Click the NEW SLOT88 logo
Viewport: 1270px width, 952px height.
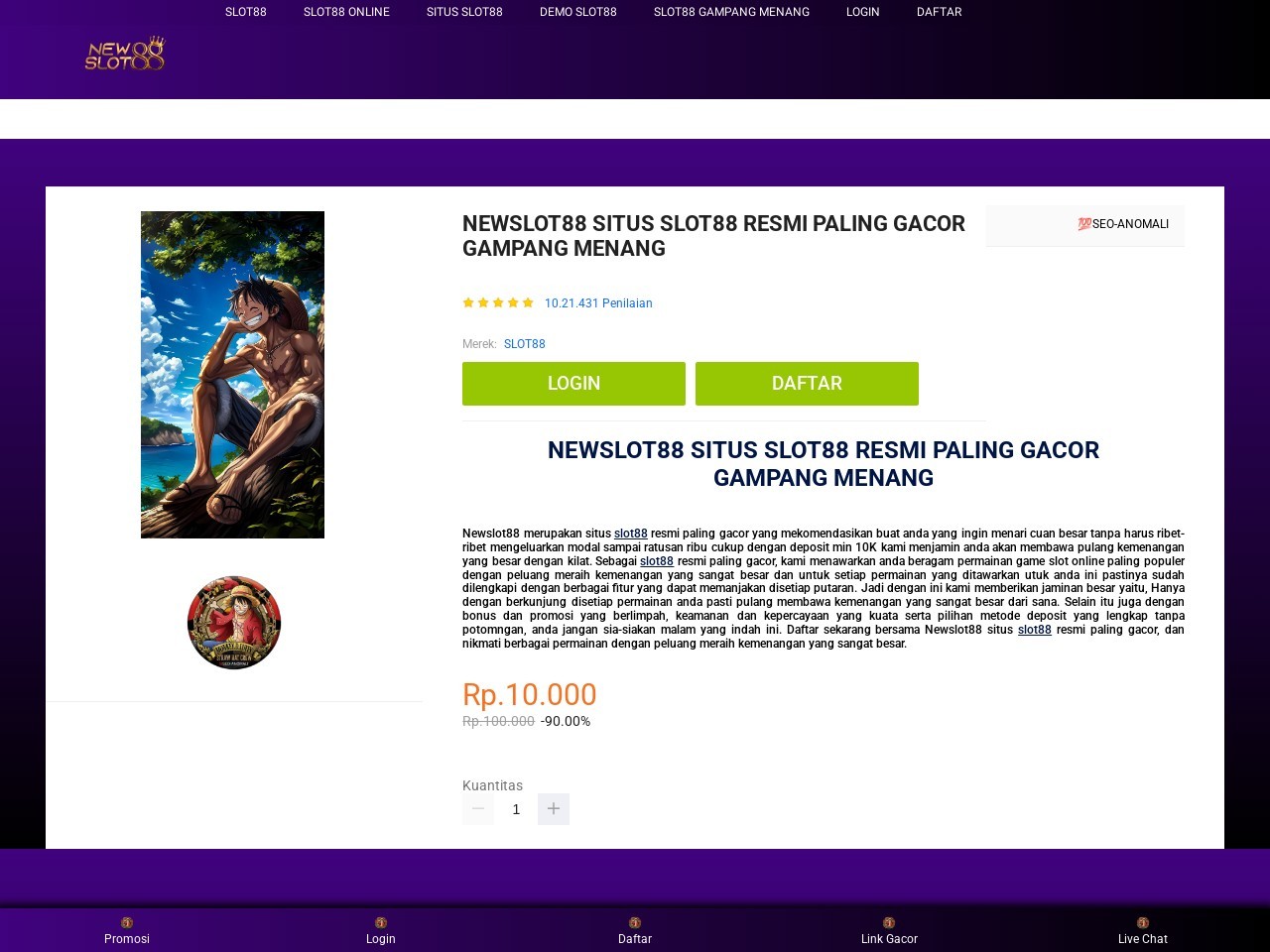click(125, 54)
